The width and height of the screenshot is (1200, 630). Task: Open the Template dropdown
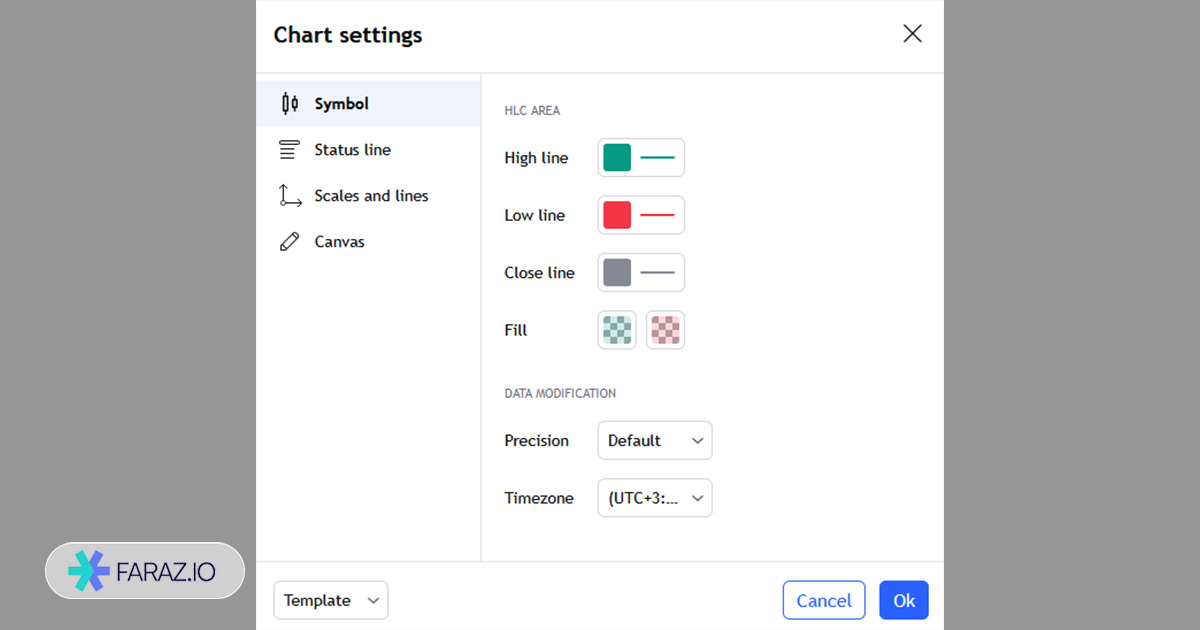tap(331, 600)
